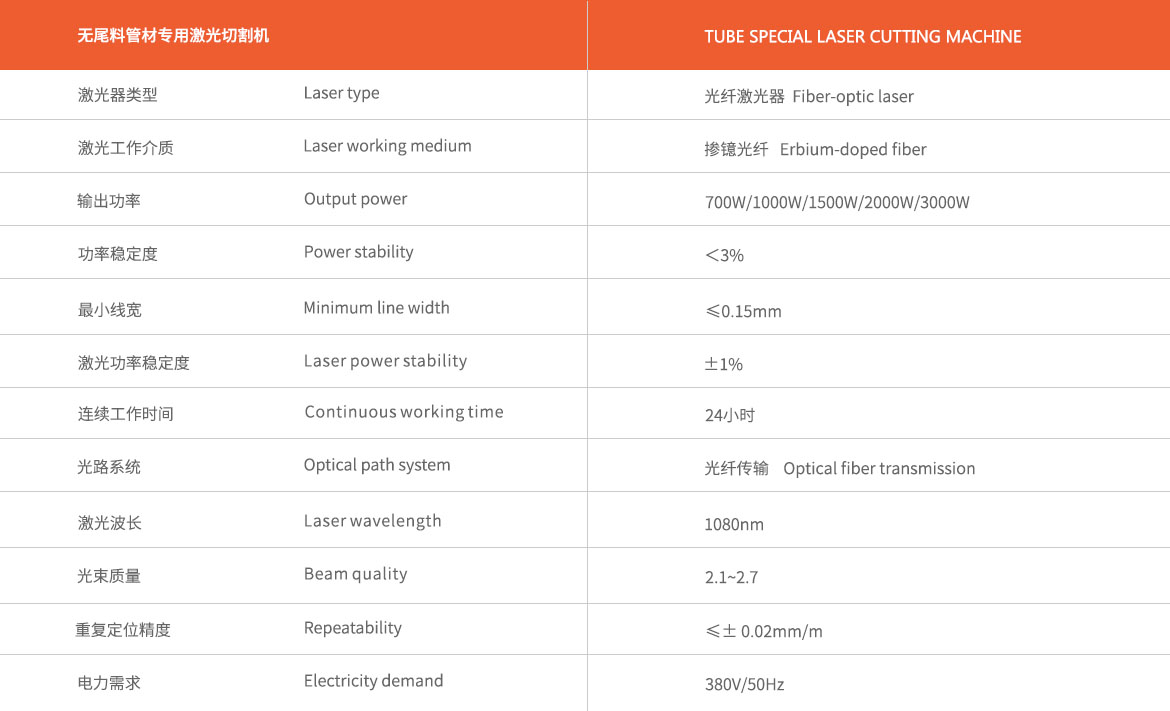Viewport: 1170px width, 711px height.
Task: Select the Power stability label
Action: coord(358,252)
